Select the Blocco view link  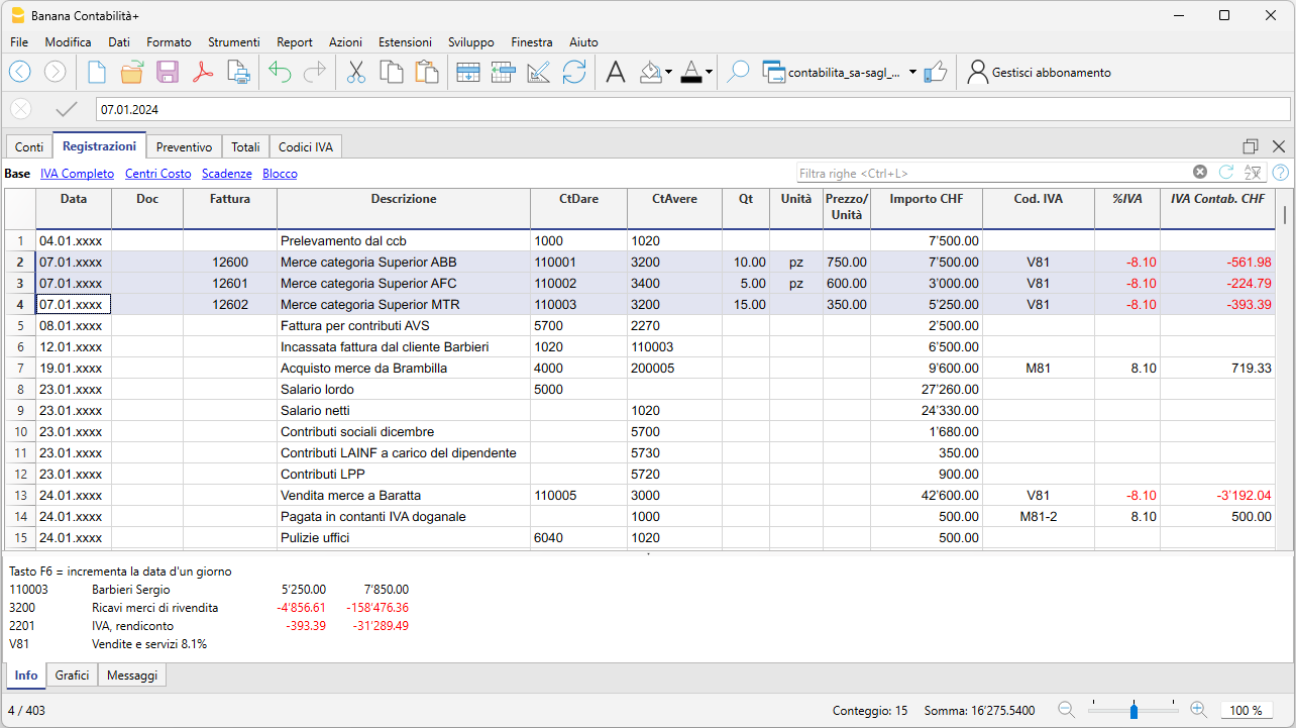click(x=280, y=174)
